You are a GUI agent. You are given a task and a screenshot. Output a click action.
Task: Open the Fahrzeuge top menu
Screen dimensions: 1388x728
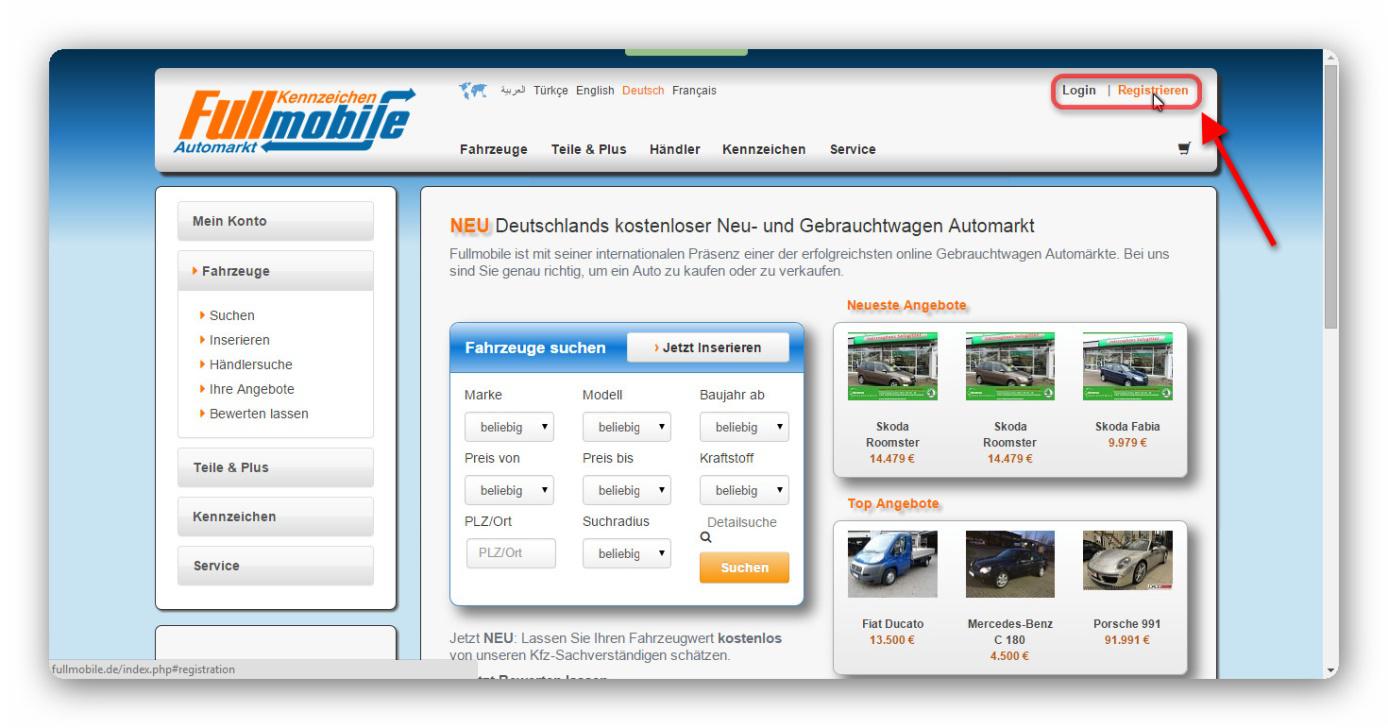(493, 149)
